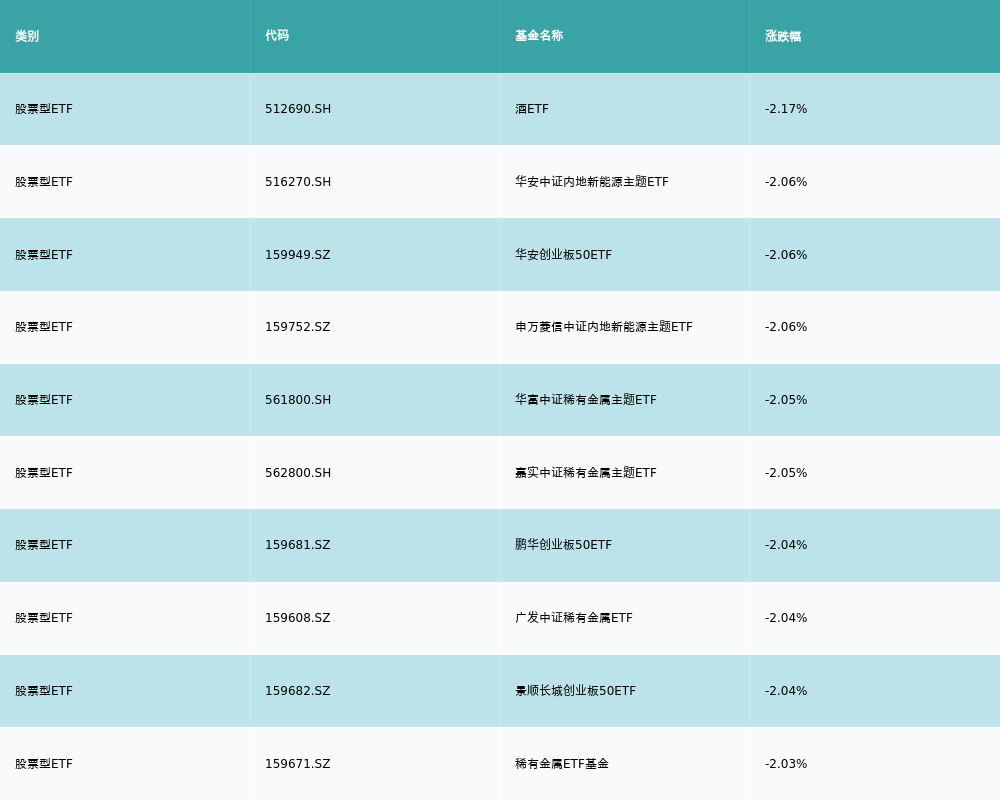
Task: Click 华安创业板50ETF fund name
Action: click(x=563, y=255)
